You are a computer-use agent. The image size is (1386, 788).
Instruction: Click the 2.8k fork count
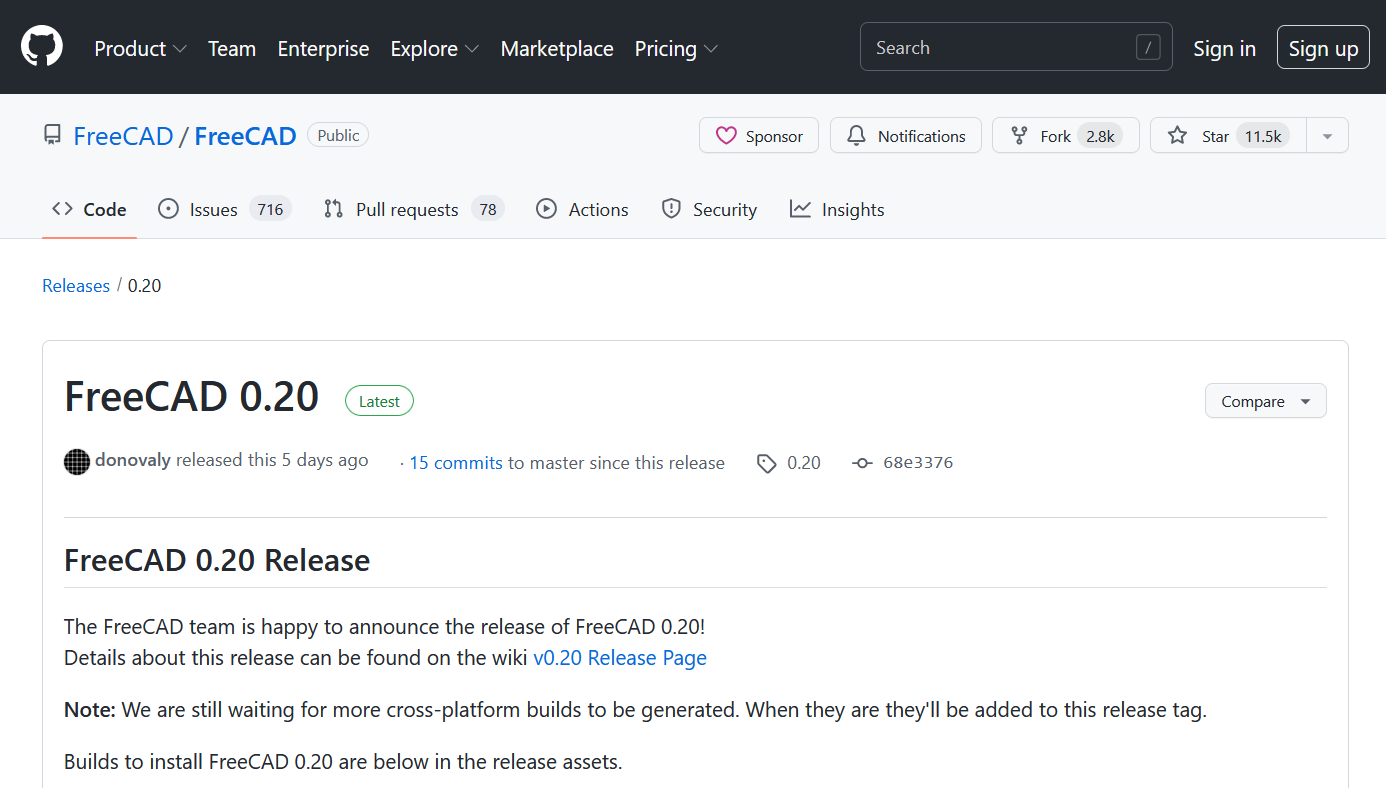coord(1100,136)
